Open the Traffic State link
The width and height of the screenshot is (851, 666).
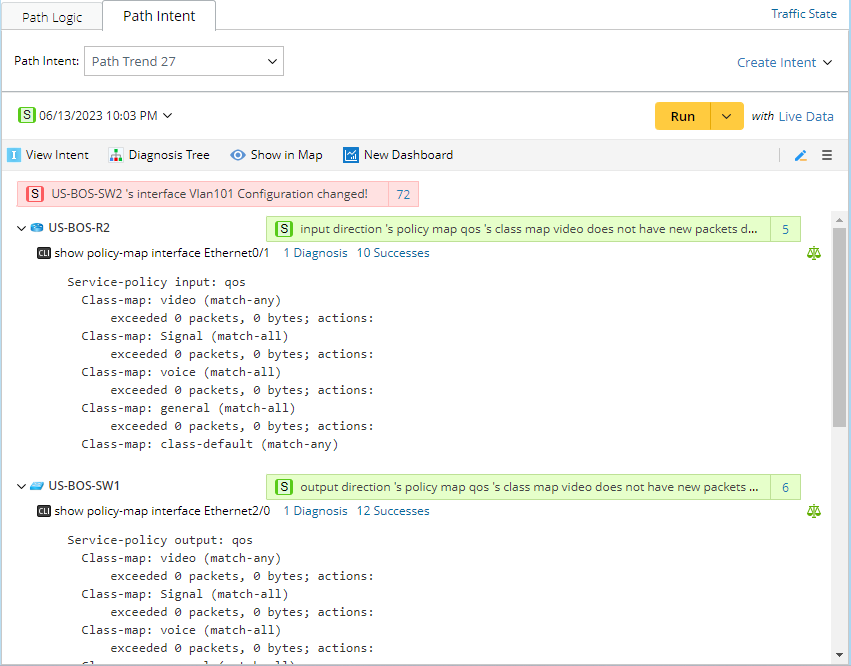[803, 14]
